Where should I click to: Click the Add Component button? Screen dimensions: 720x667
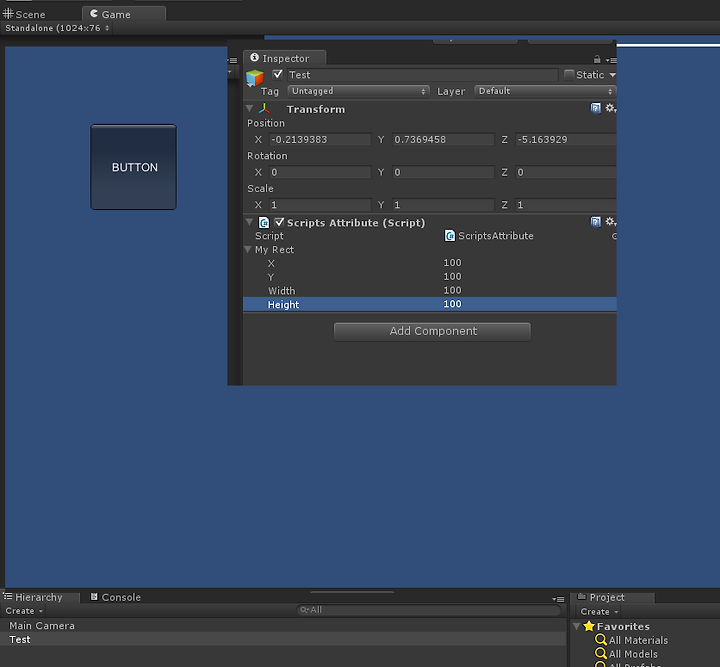tap(432, 331)
